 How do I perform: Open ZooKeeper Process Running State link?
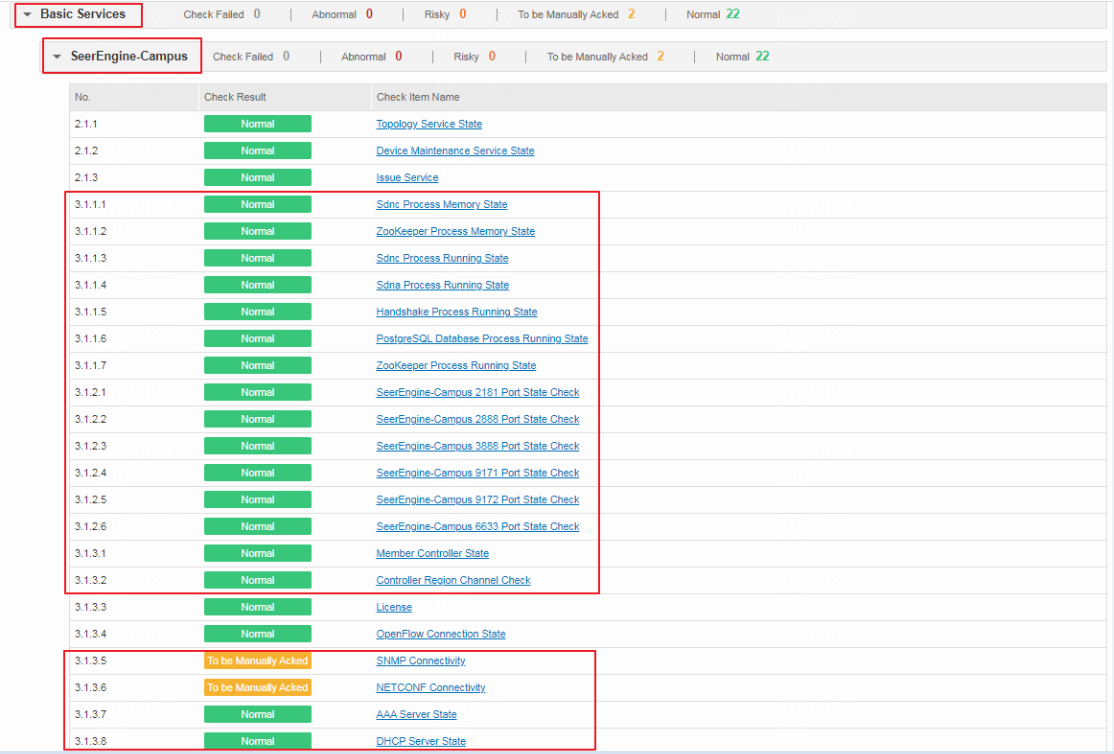[456, 365]
